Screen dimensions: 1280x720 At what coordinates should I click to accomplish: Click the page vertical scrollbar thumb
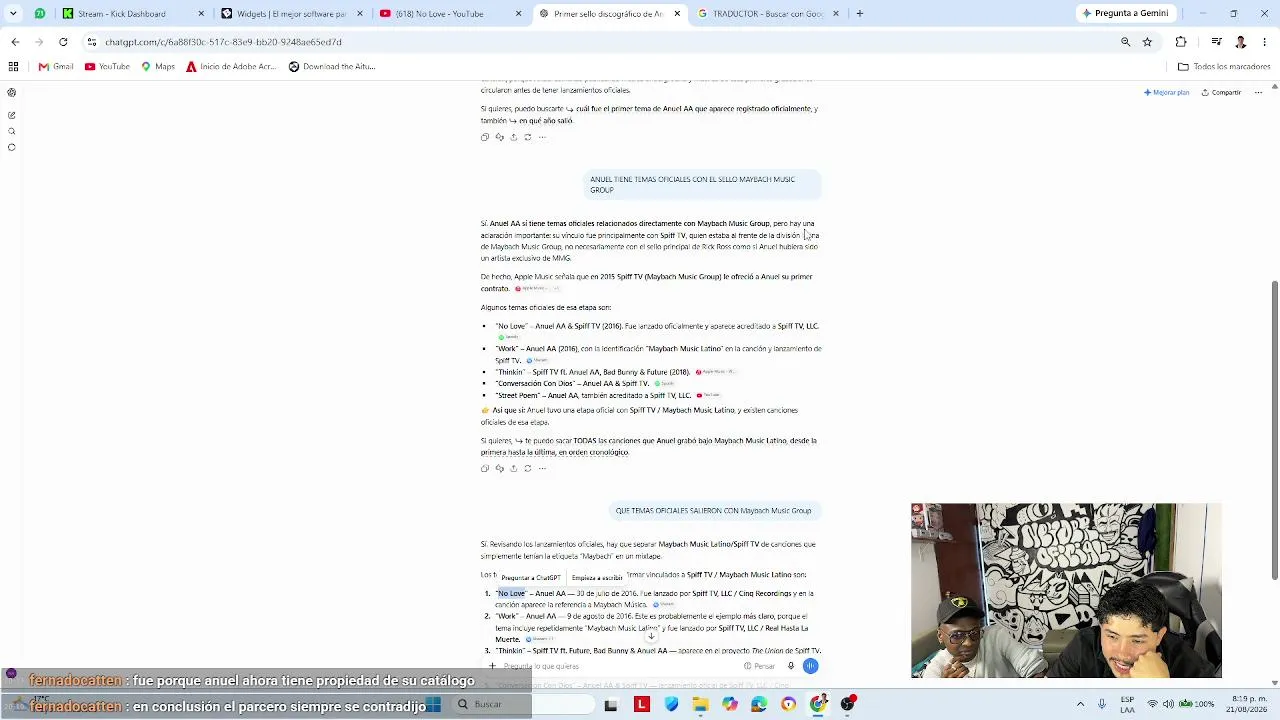(1274, 430)
